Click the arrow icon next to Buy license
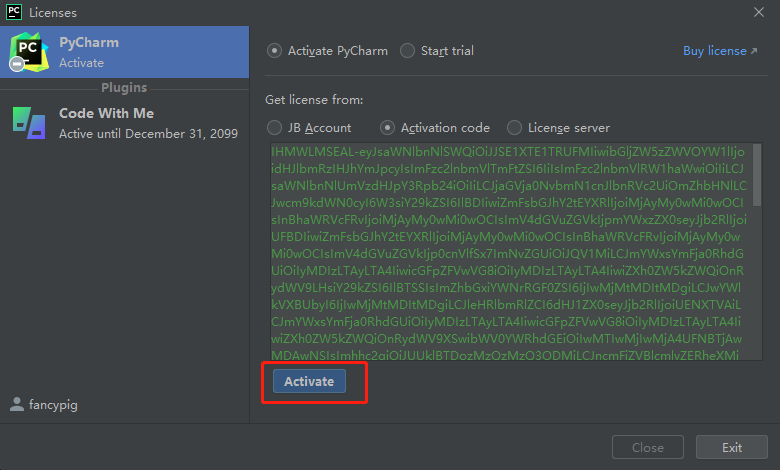Screen dimensions: 780x470 tap(755, 51)
